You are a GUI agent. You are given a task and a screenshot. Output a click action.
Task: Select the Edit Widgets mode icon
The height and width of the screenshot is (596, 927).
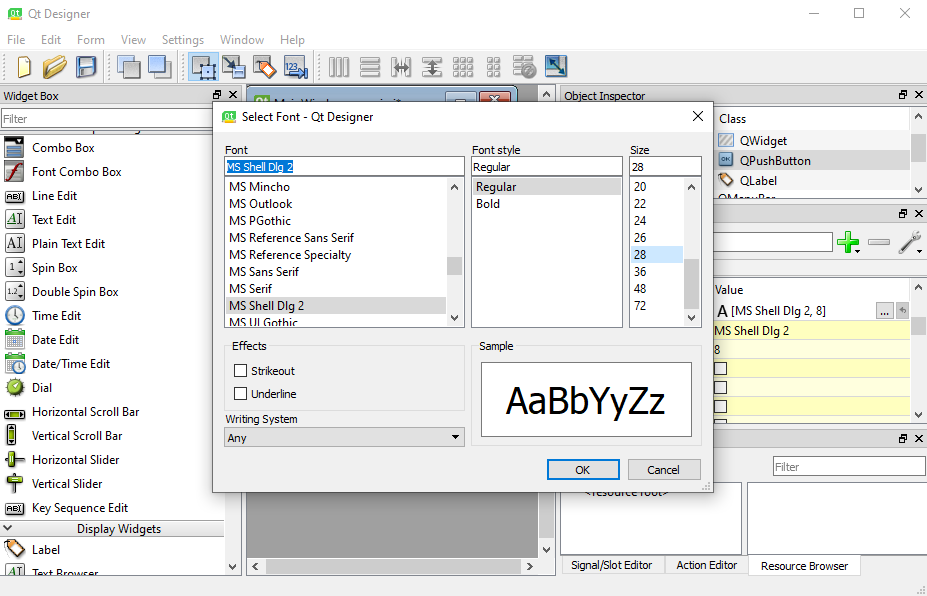click(203, 67)
